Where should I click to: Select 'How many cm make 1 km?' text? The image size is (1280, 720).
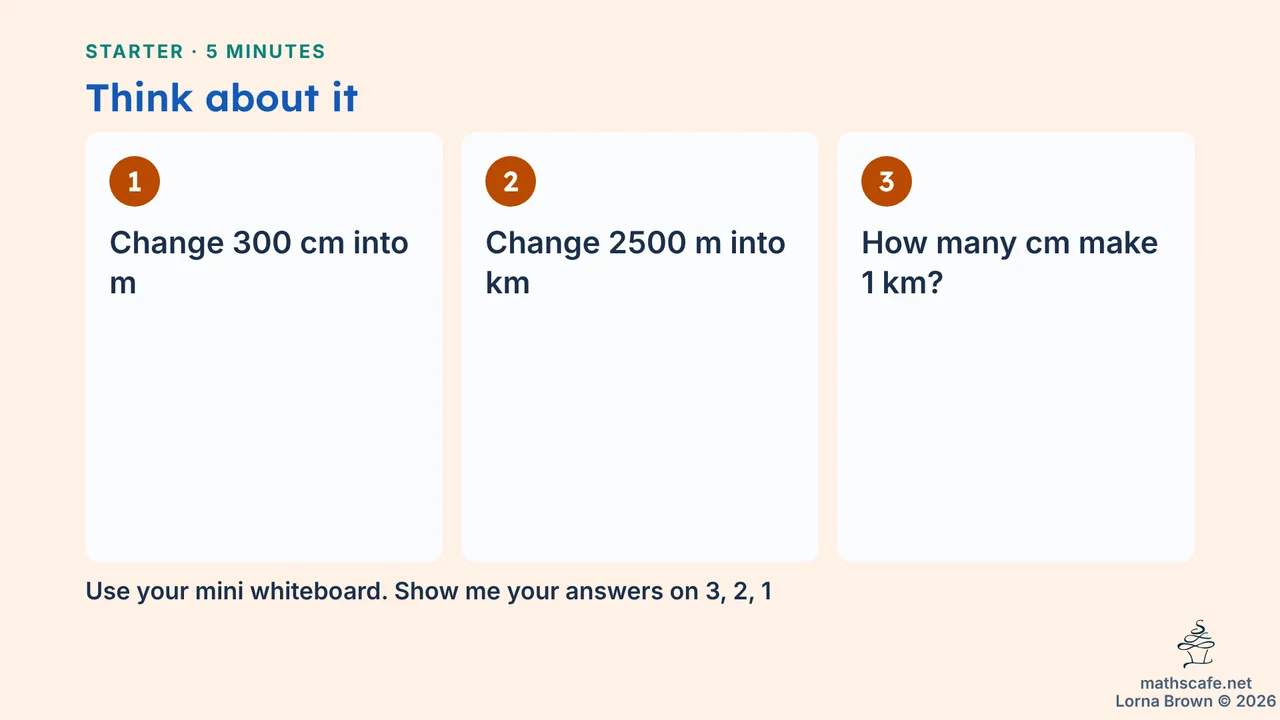tap(1010, 262)
